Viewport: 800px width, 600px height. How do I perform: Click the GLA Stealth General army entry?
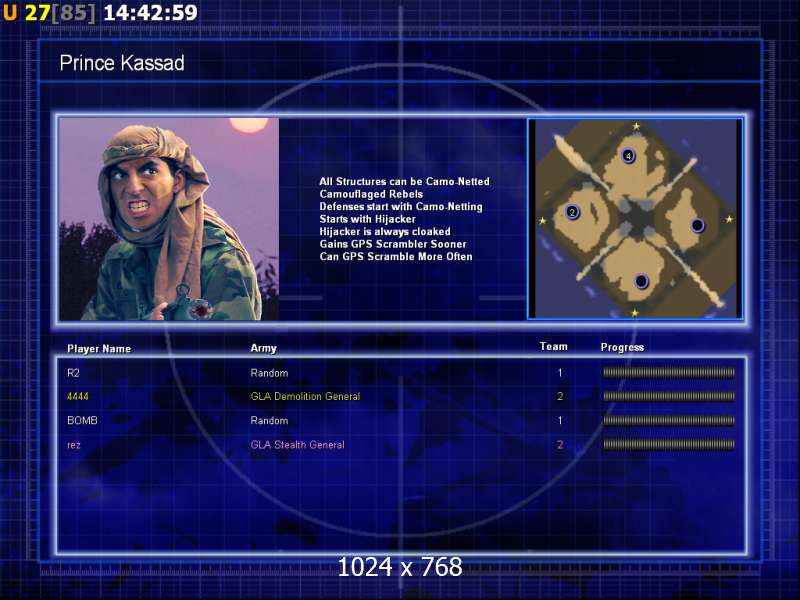pos(297,445)
